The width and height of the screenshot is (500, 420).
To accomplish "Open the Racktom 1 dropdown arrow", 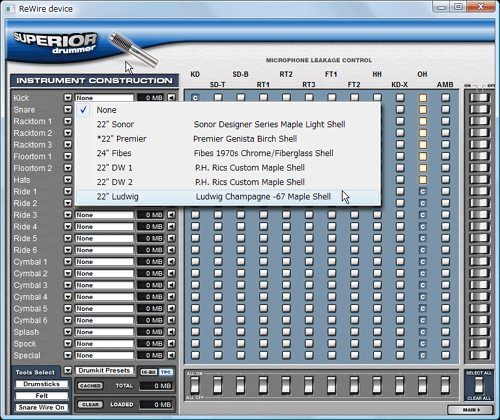I will [68, 121].
